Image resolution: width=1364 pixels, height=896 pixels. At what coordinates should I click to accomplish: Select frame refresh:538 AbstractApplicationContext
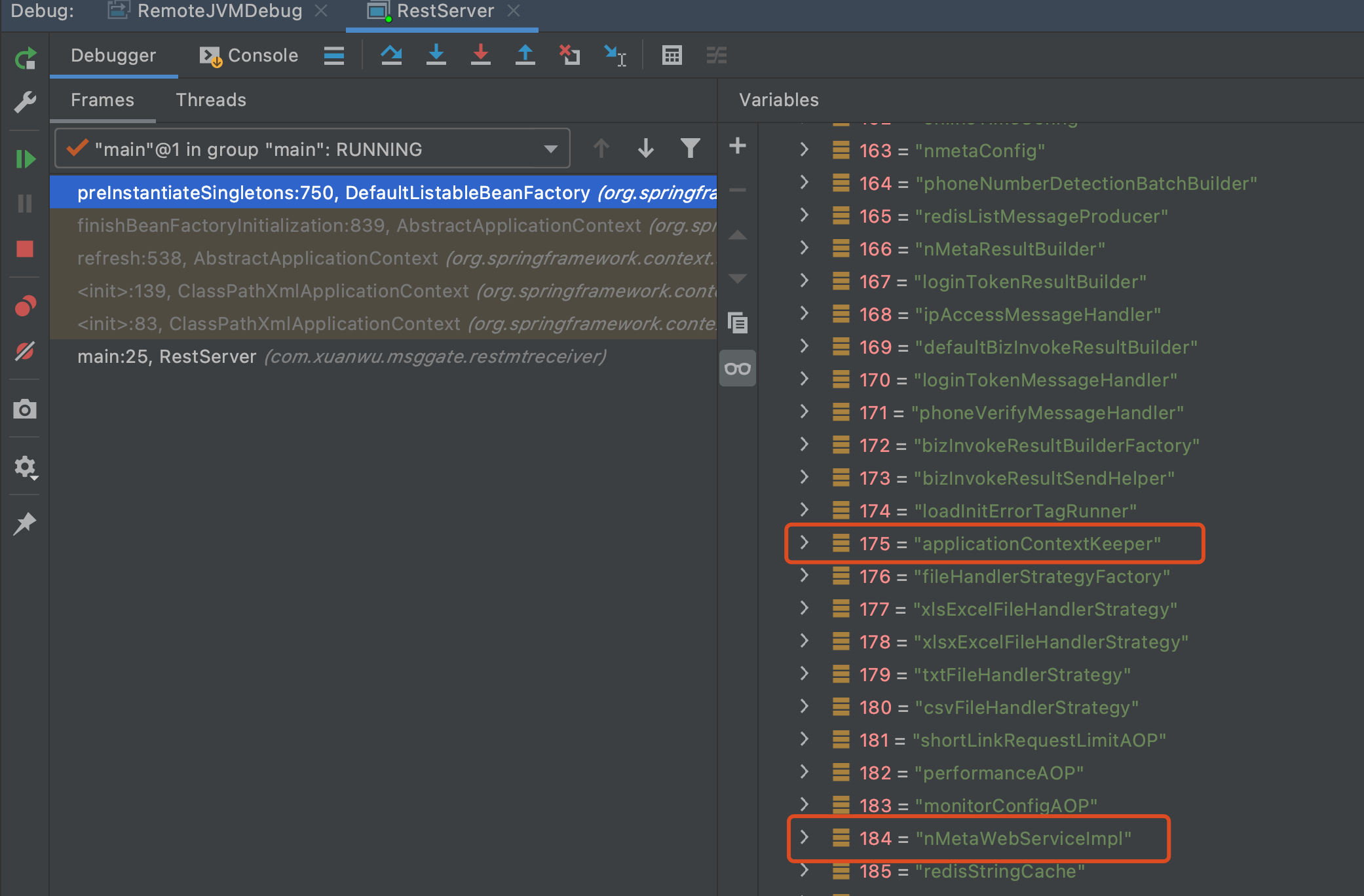[384, 258]
